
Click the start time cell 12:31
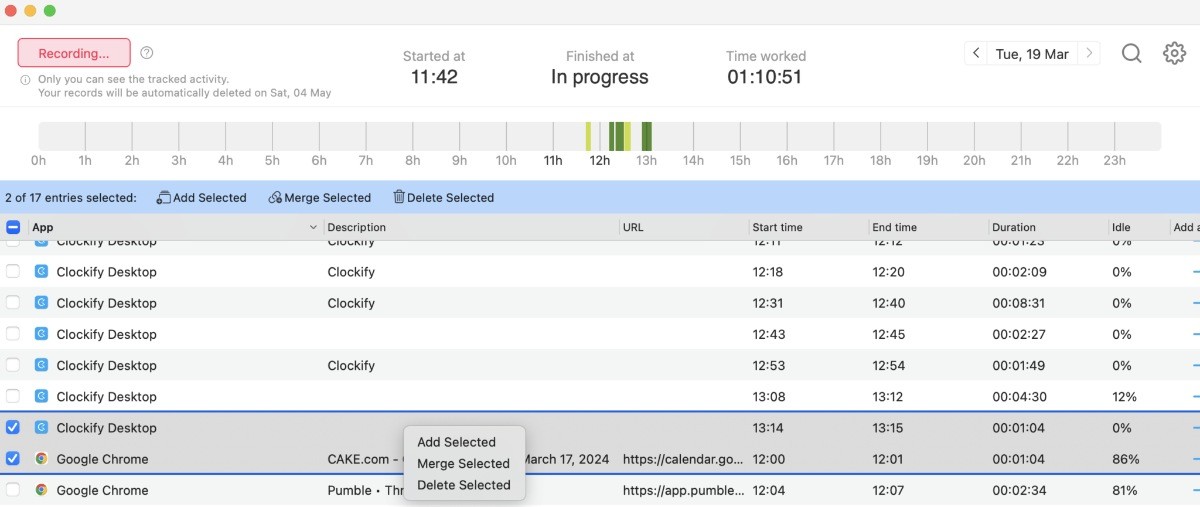tap(768, 303)
